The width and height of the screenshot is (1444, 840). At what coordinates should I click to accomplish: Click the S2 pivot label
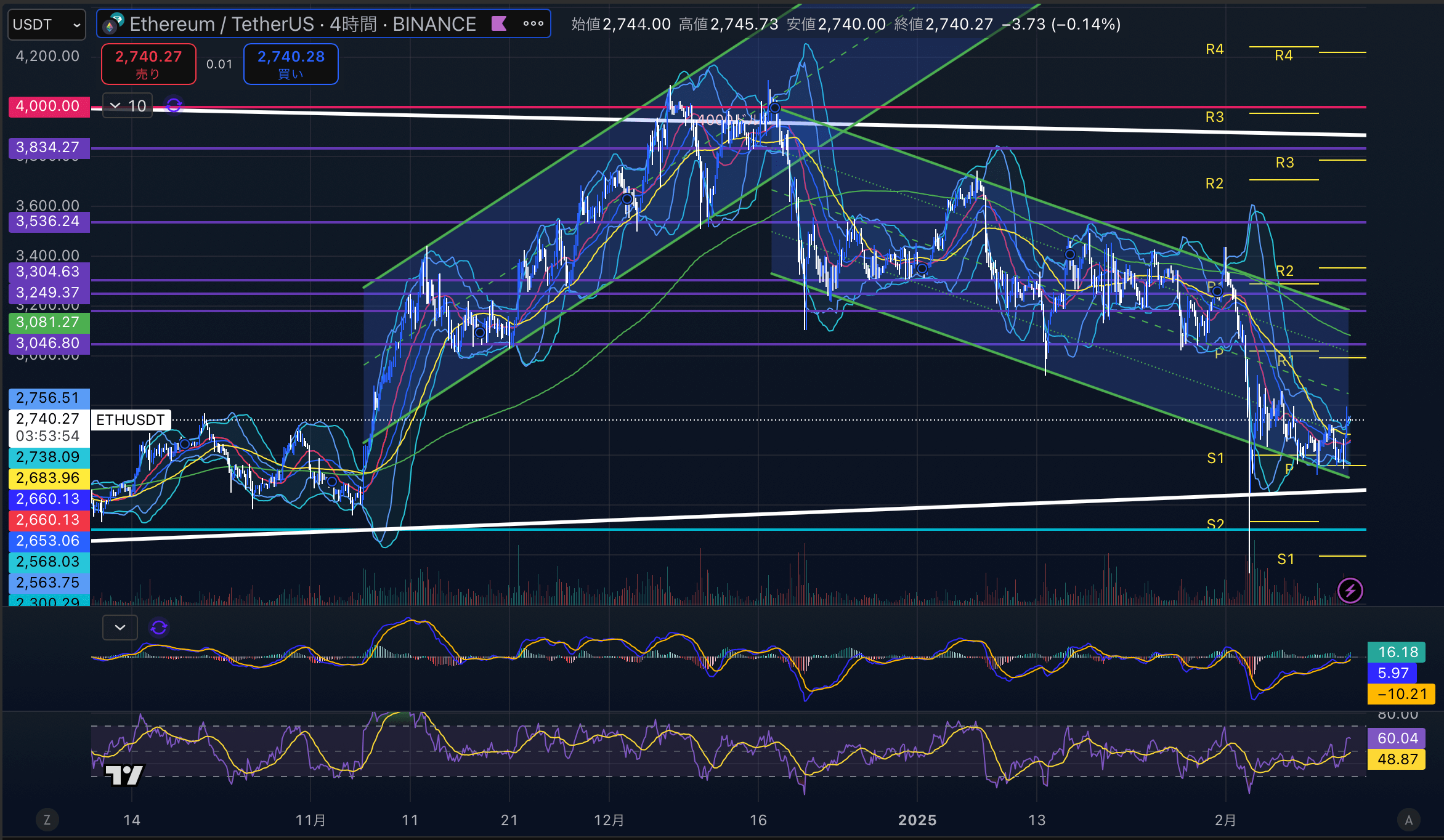[1215, 524]
